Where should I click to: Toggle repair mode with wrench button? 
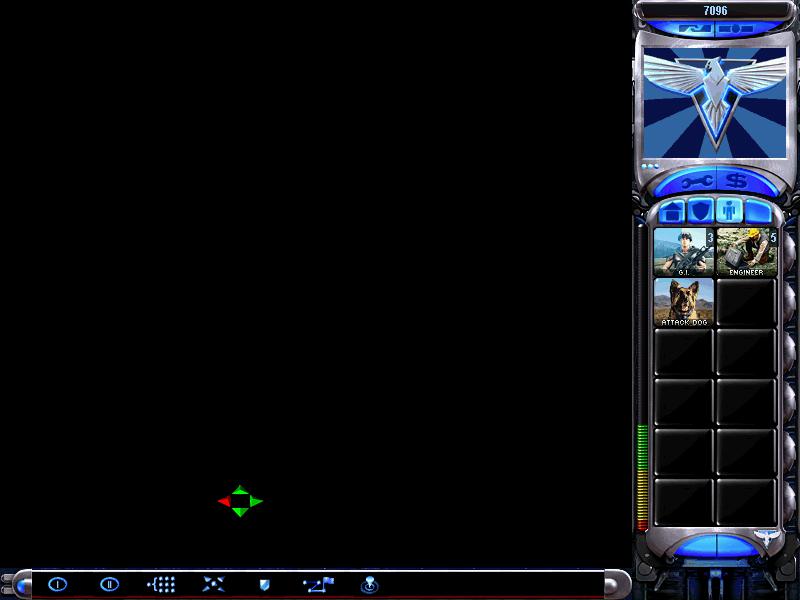coord(696,182)
